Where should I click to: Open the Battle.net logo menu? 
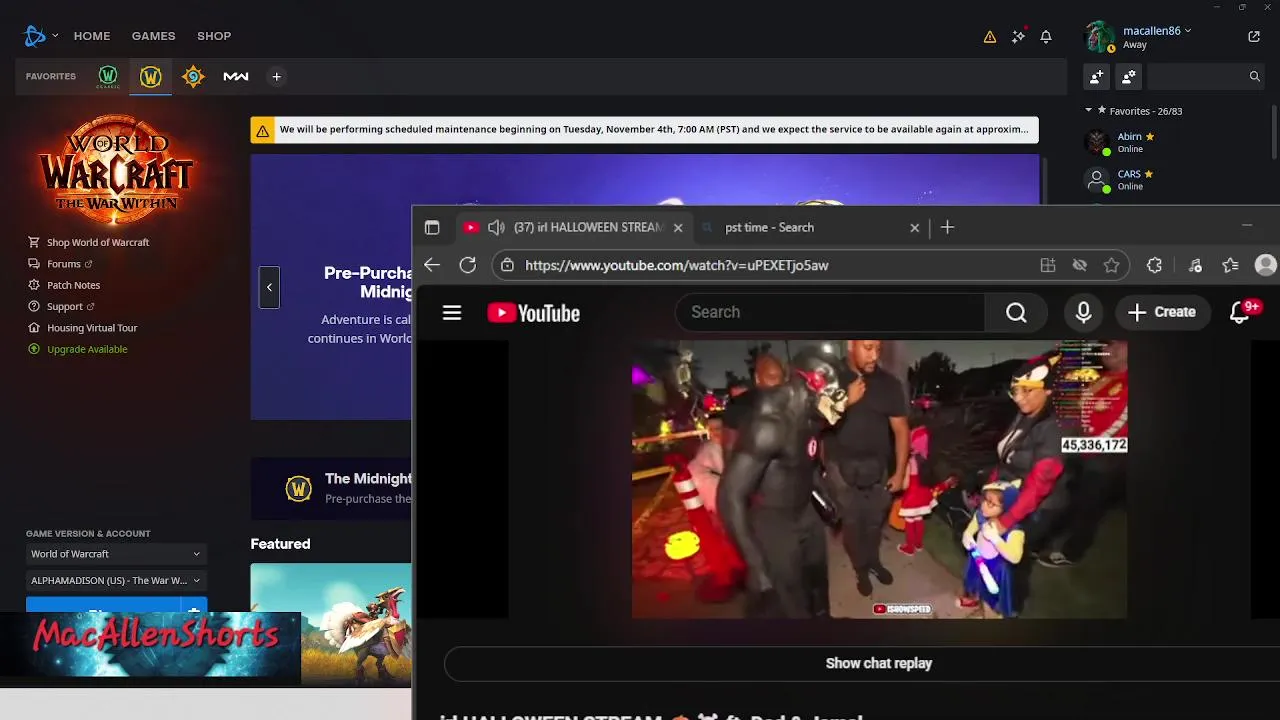[35, 36]
